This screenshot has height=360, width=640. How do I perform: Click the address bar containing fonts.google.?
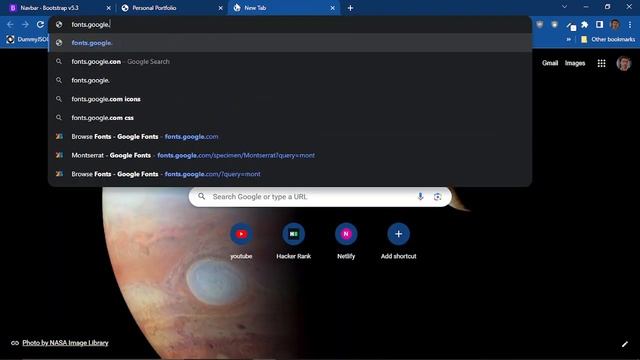click(290, 24)
